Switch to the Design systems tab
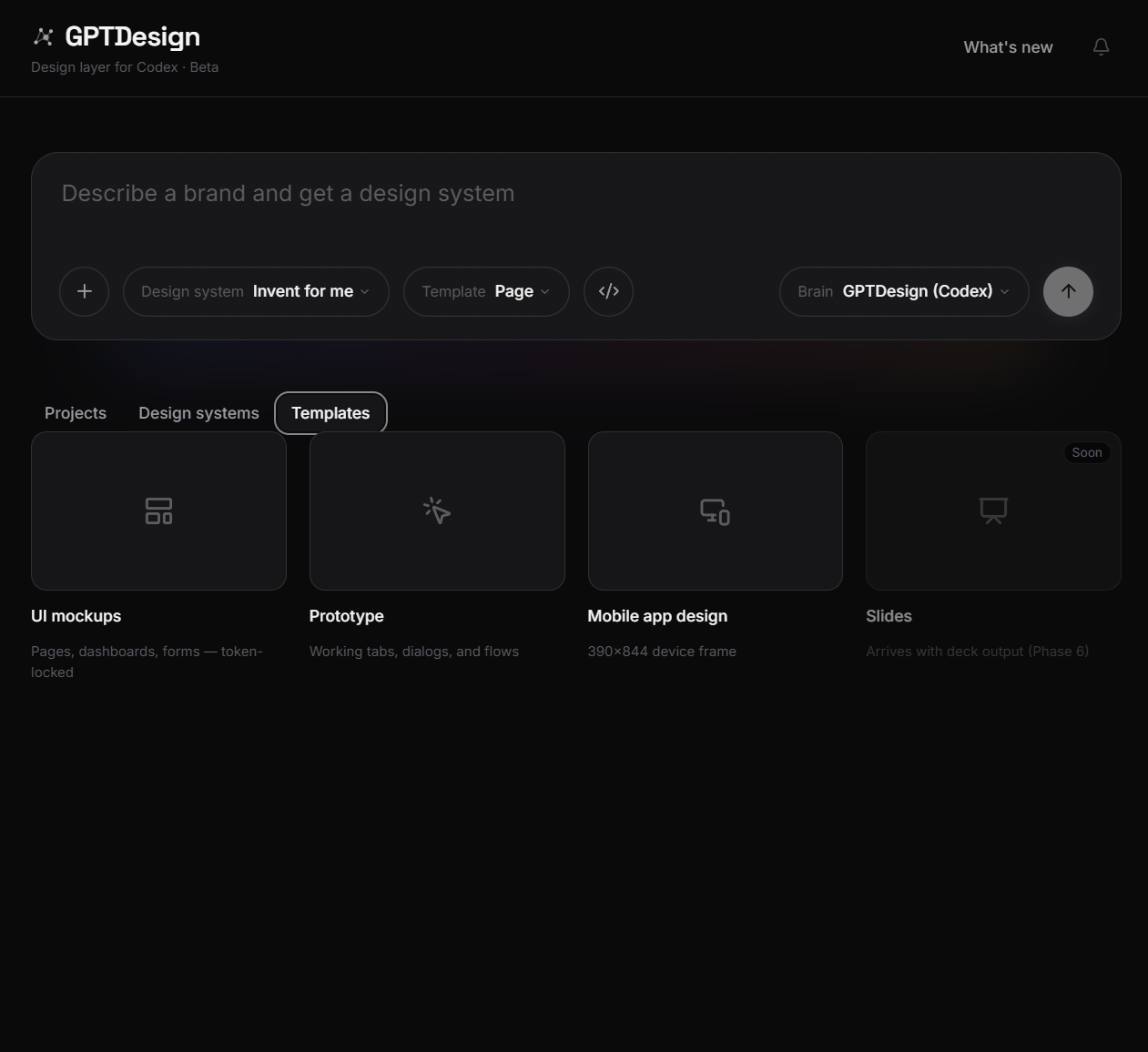1148x1052 pixels. click(x=198, y=413)
